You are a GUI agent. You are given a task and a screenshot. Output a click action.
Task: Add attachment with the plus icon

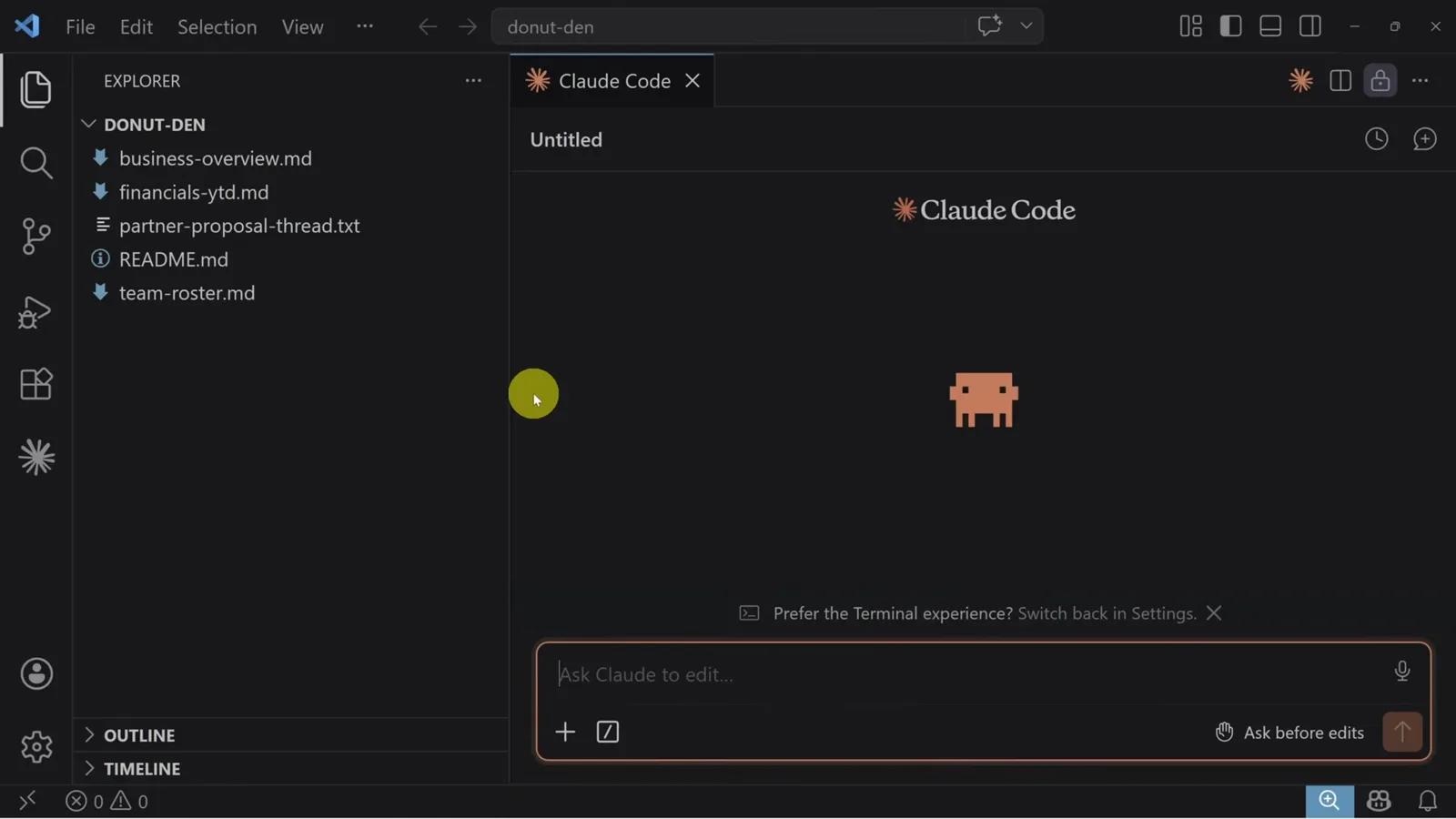click(x=565, y=733)
